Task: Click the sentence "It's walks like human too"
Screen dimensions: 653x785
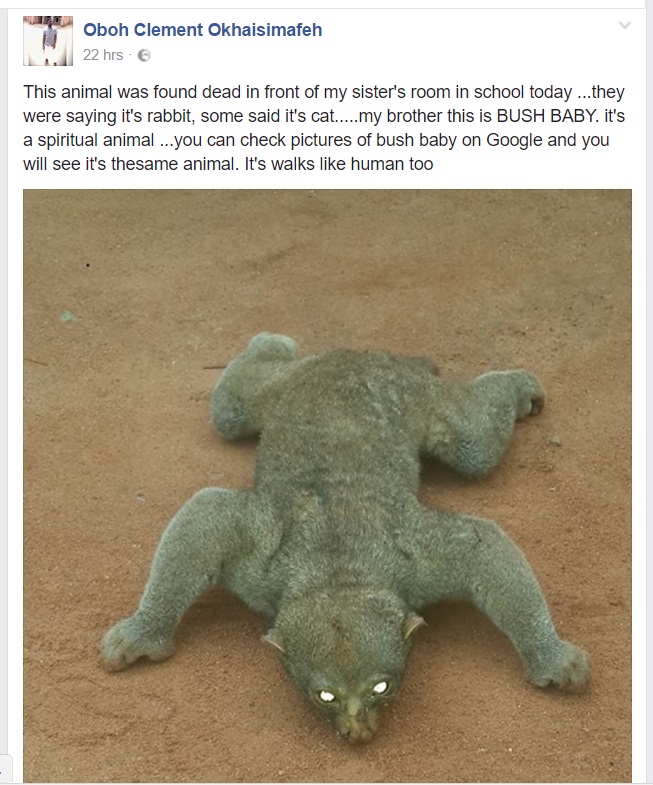Action: 339,164
